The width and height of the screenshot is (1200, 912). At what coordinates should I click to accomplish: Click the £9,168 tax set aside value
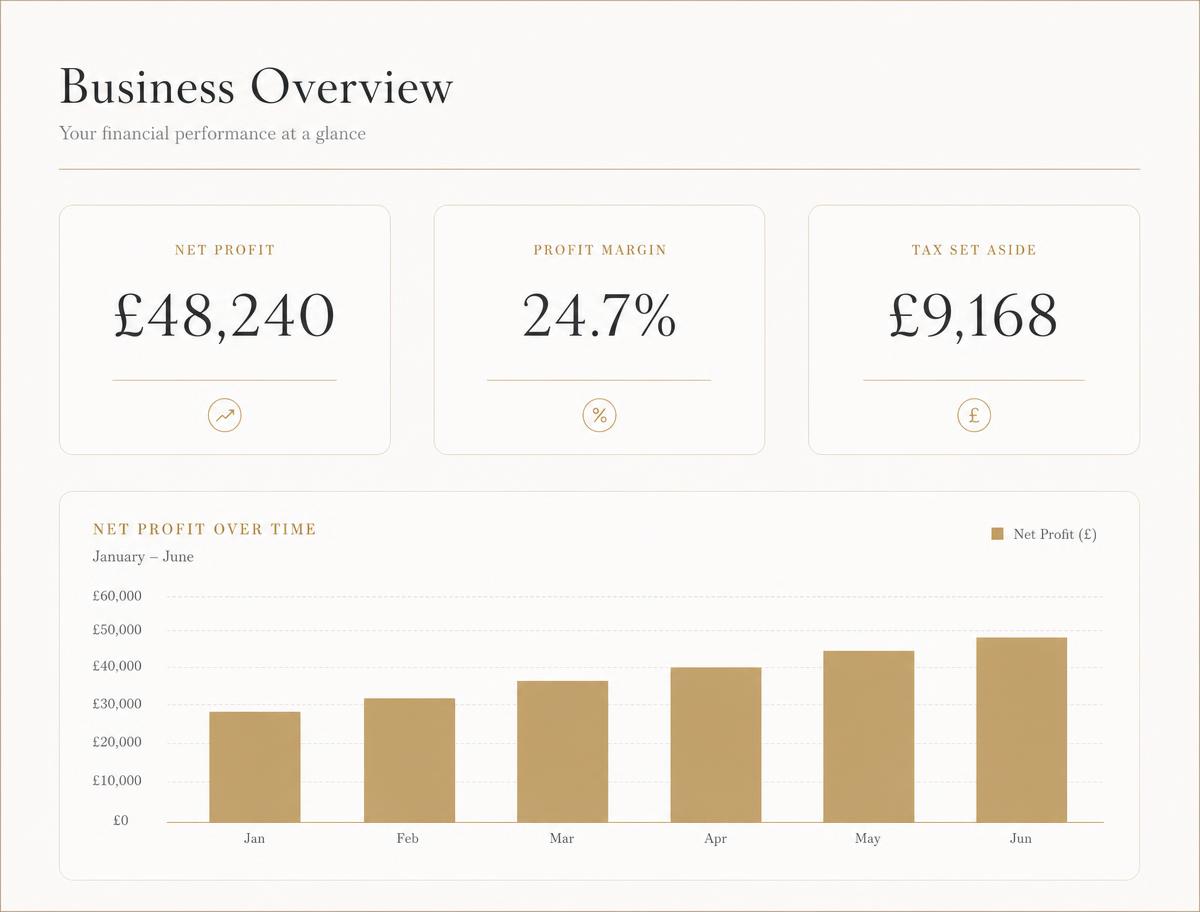[973, 316]
